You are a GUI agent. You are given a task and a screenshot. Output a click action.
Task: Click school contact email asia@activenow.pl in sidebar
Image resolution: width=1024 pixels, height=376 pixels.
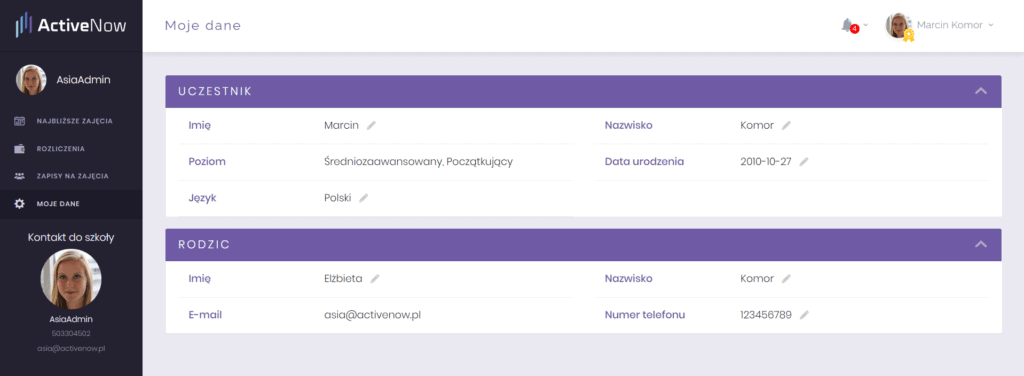click(x=71, y=349)
